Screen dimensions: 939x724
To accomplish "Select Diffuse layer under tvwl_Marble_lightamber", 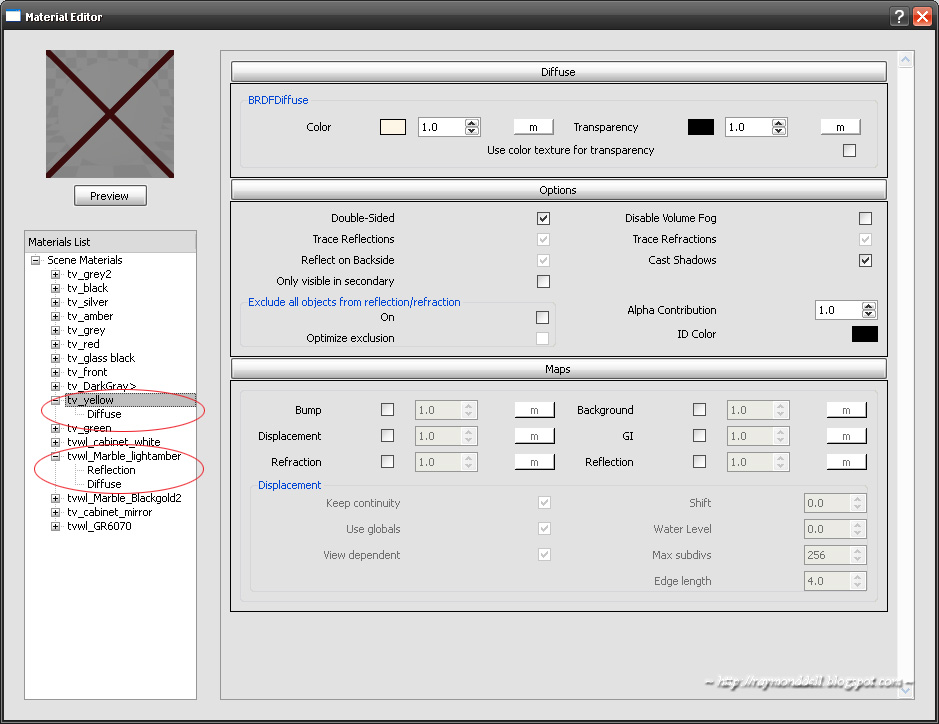I will pyautogui.click(x=104, y=484).
